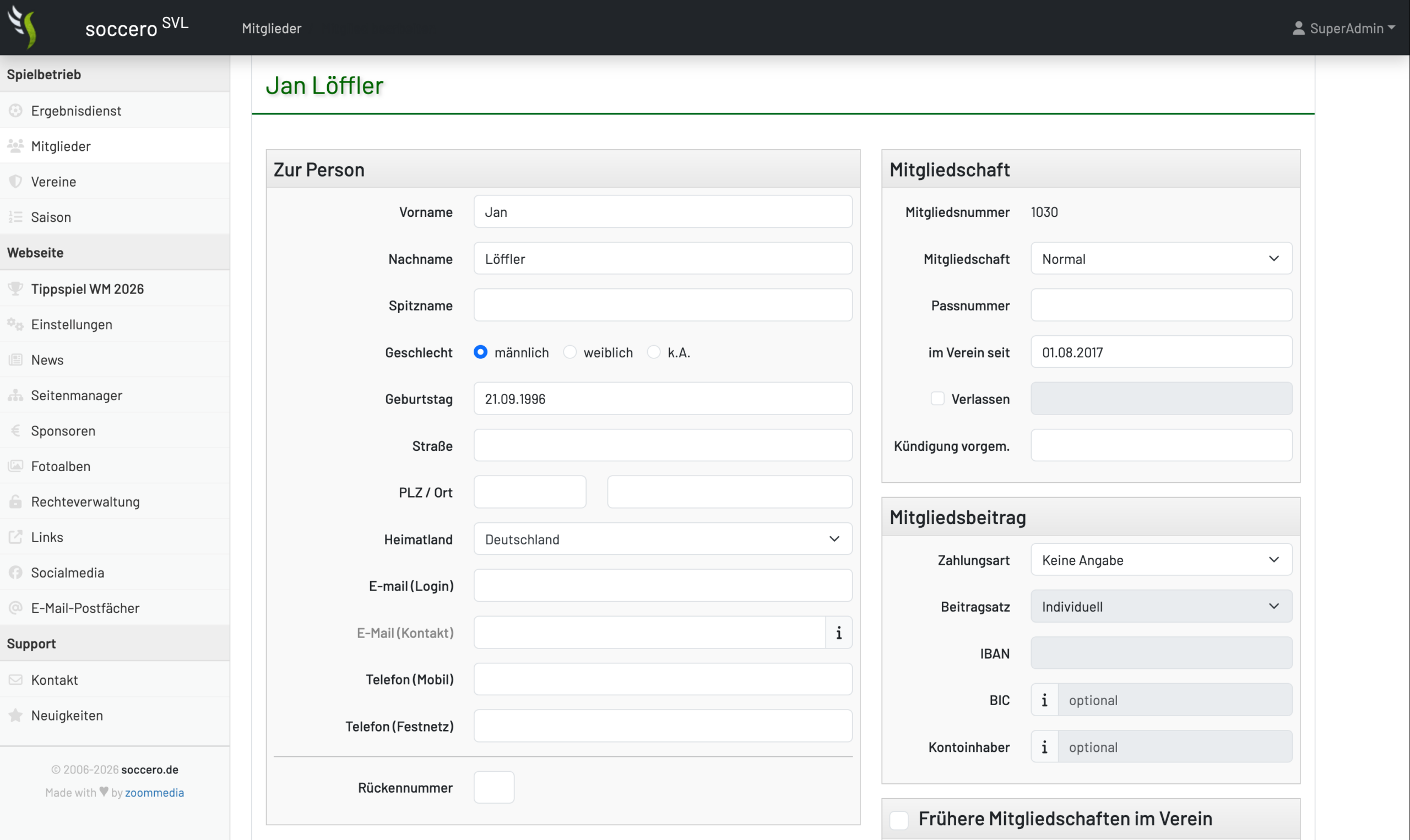Click the info icon next to Kontoinhaber
This screenshot has width=1410, height=840.
coord(1044,747)
